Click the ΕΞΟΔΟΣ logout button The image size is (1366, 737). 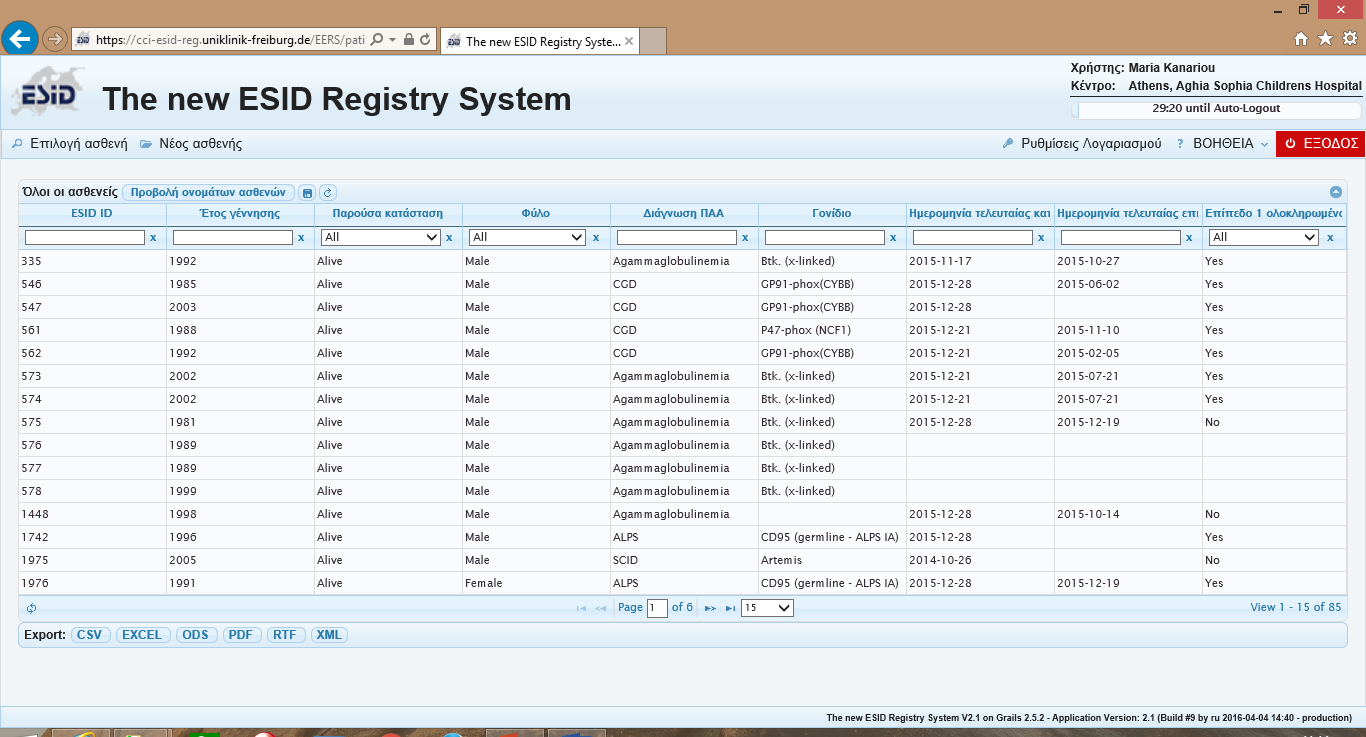pyautogui.click(x=1321, y=144)
